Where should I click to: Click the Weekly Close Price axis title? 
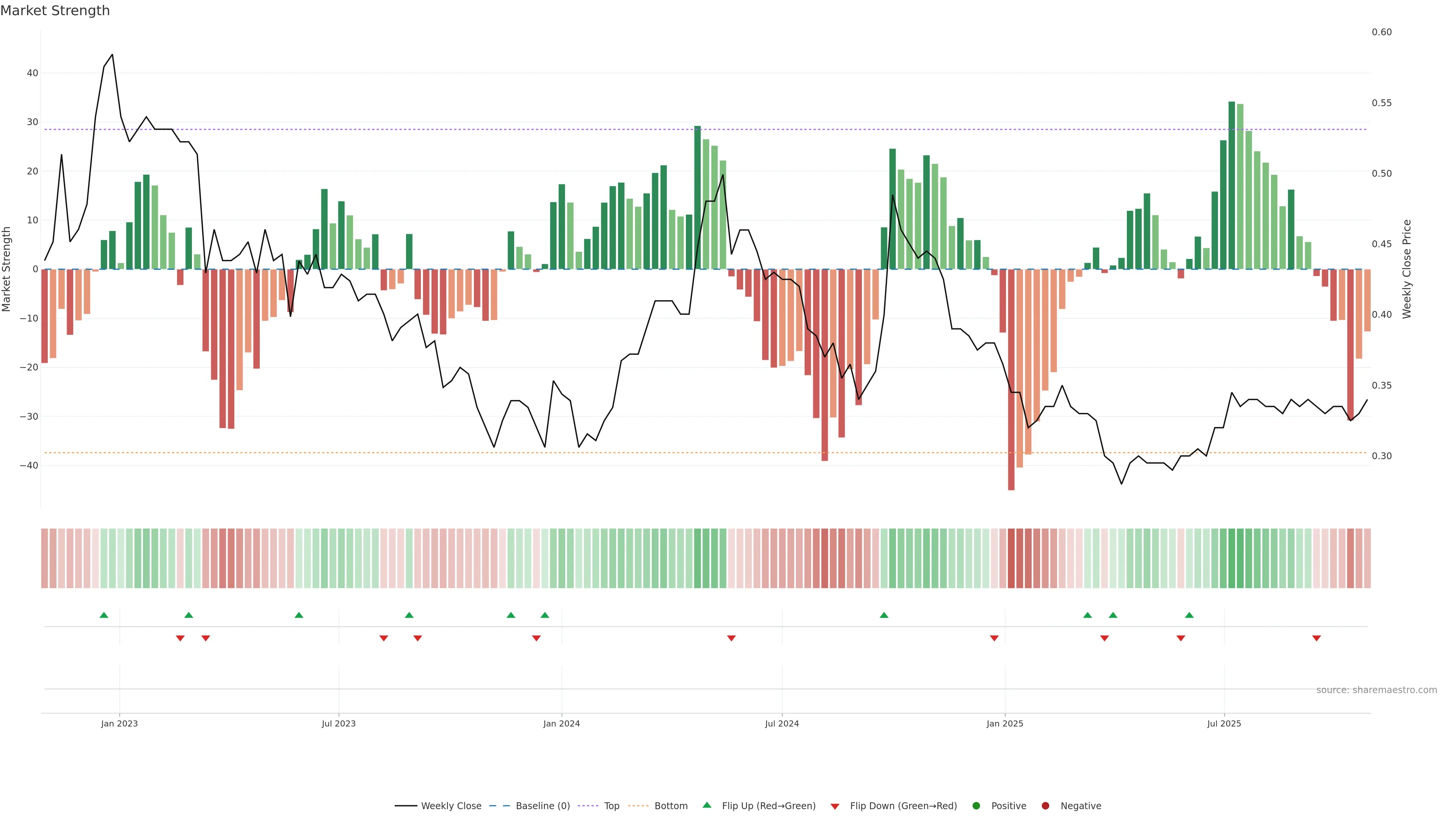tap(1407, 269)
